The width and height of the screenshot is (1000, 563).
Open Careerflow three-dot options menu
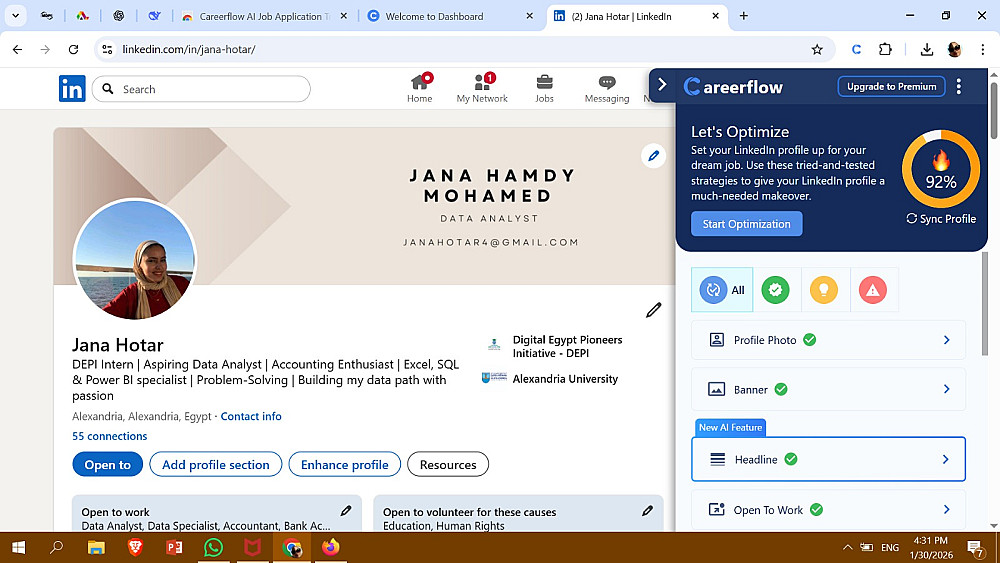959,87
